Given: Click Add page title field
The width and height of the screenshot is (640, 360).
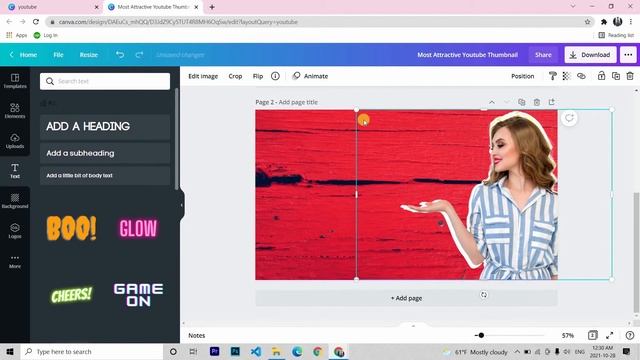Looking at the screenshot, I should (298, 102).
